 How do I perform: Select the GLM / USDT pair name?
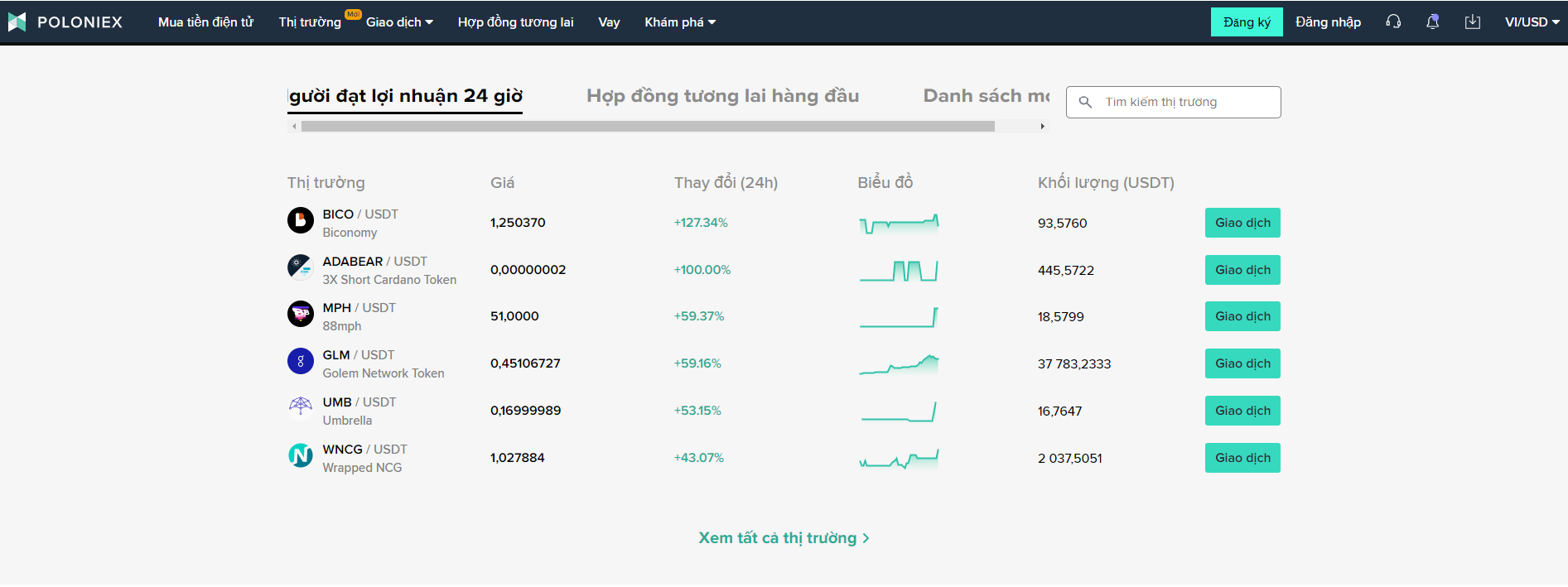[358, 355]
